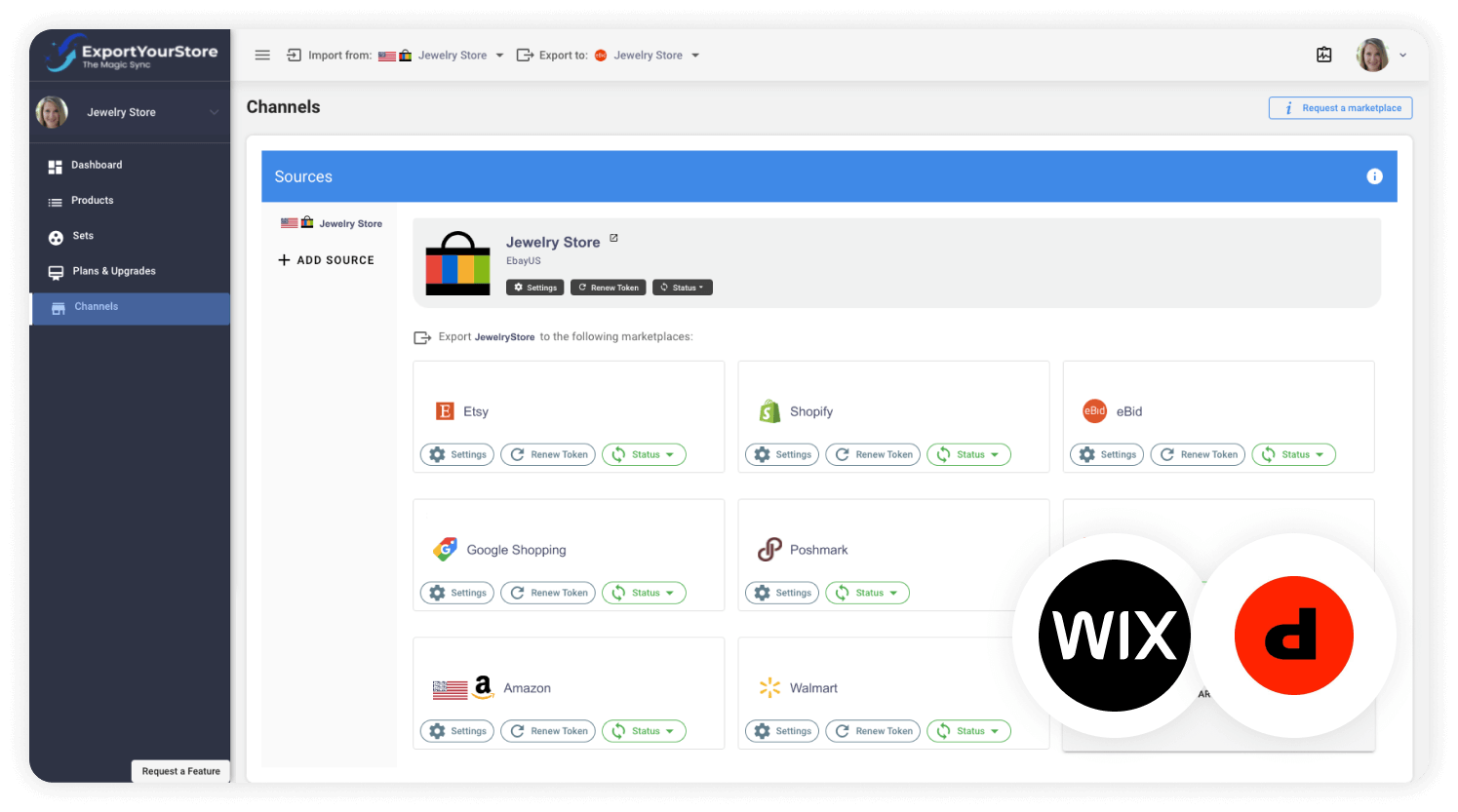
Task: Open eBid Settings
Action: 1107,454
